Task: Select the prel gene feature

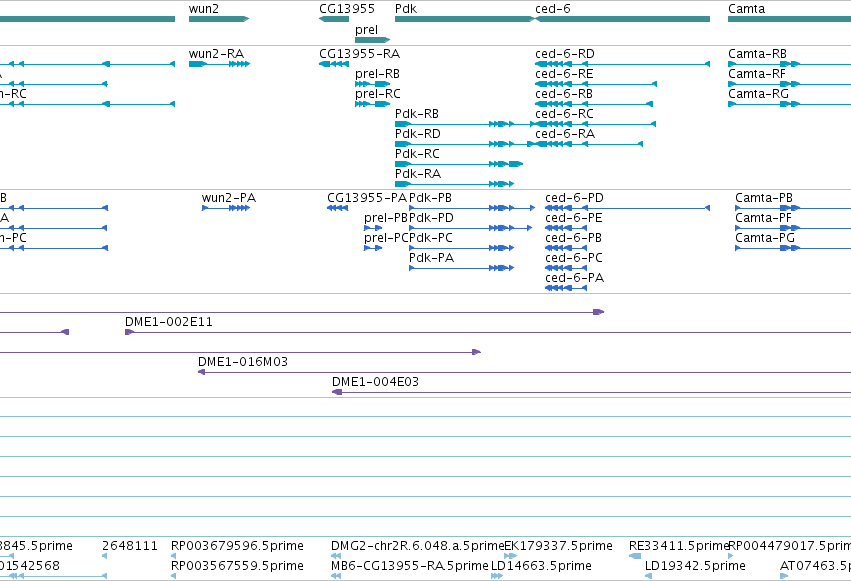Action: pos(372,40)
